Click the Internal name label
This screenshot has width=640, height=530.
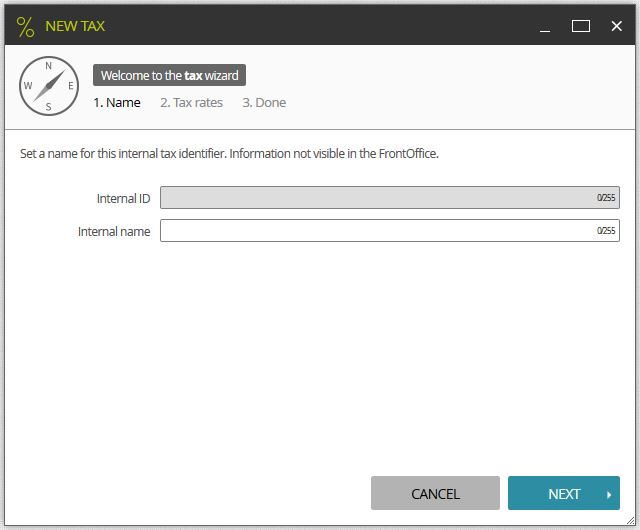click(114, 232)
